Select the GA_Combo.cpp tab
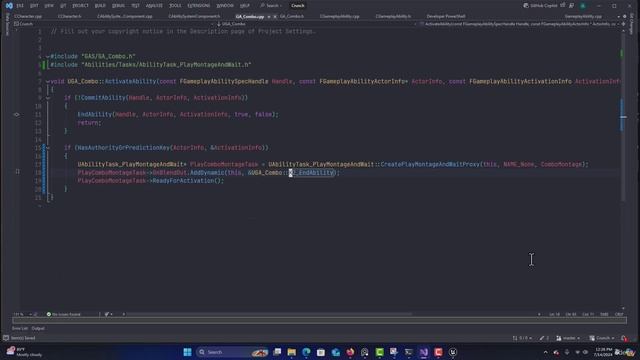Image resolution: width=640 pixels, height=360 pixels. (x=249, y=17)
